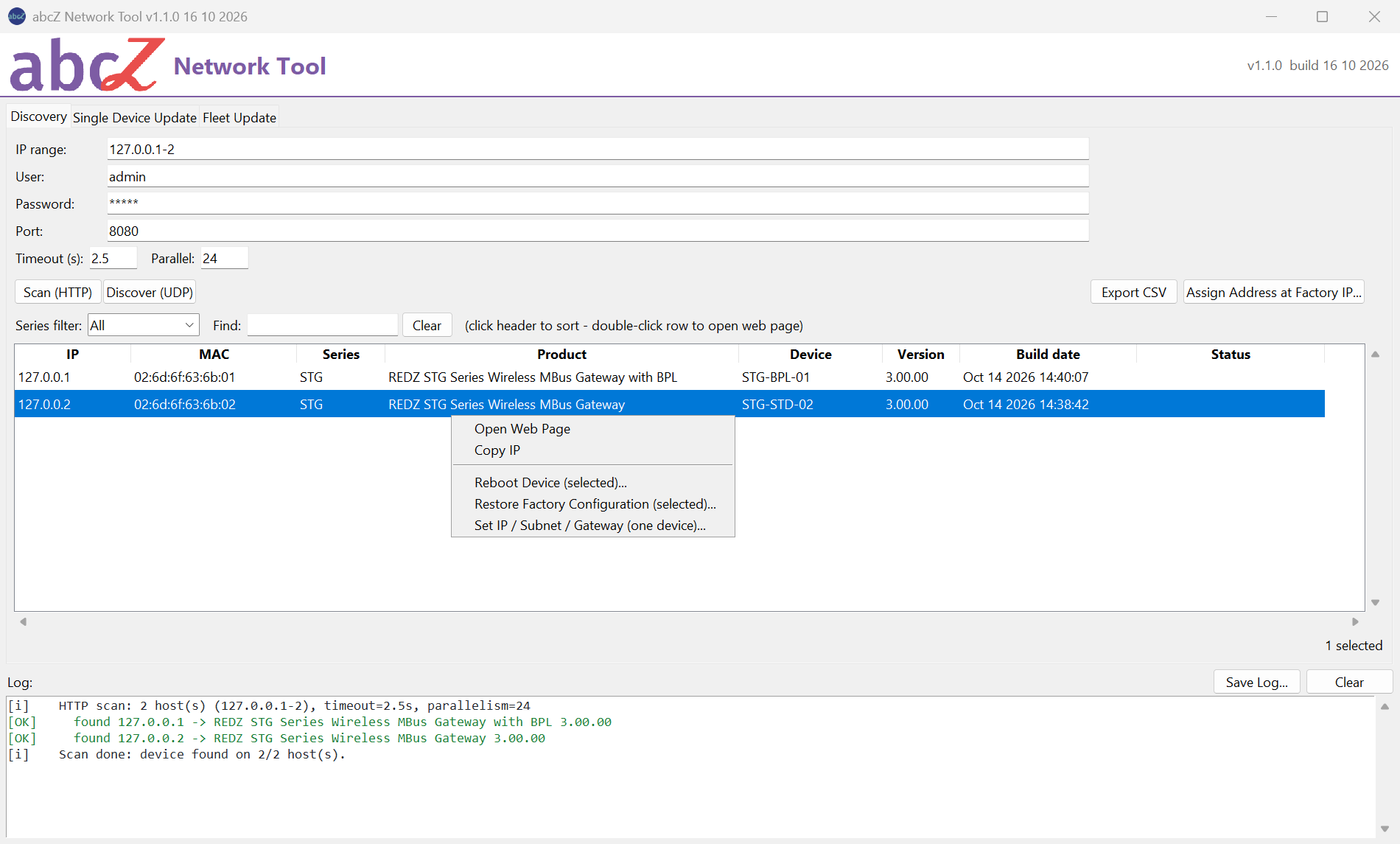Screen dimensions: 1400x844
Task: Start a Scan (HTTP)
Action: pos(57,292)
